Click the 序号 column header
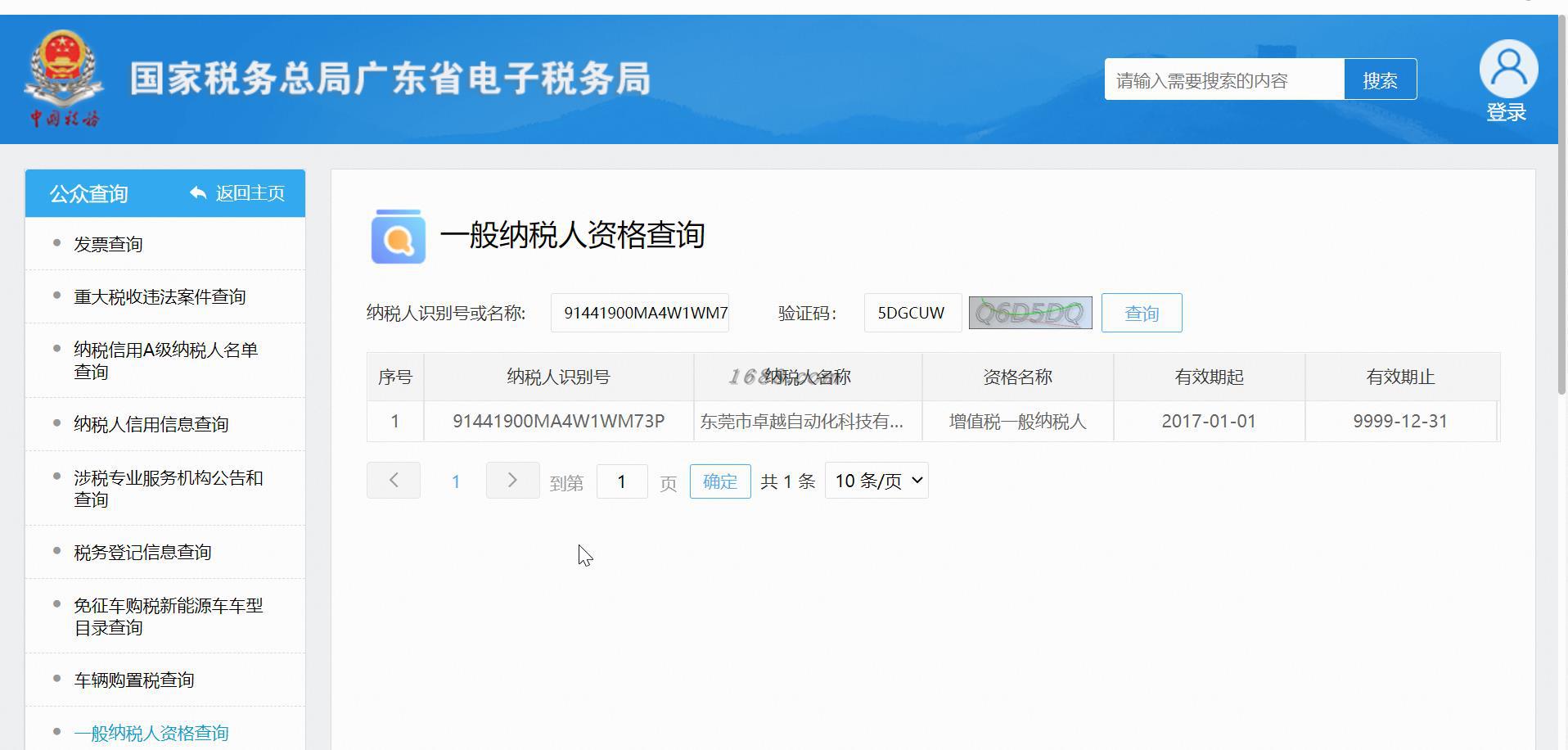The image size is (1568, 750). (x=395, y=377)
